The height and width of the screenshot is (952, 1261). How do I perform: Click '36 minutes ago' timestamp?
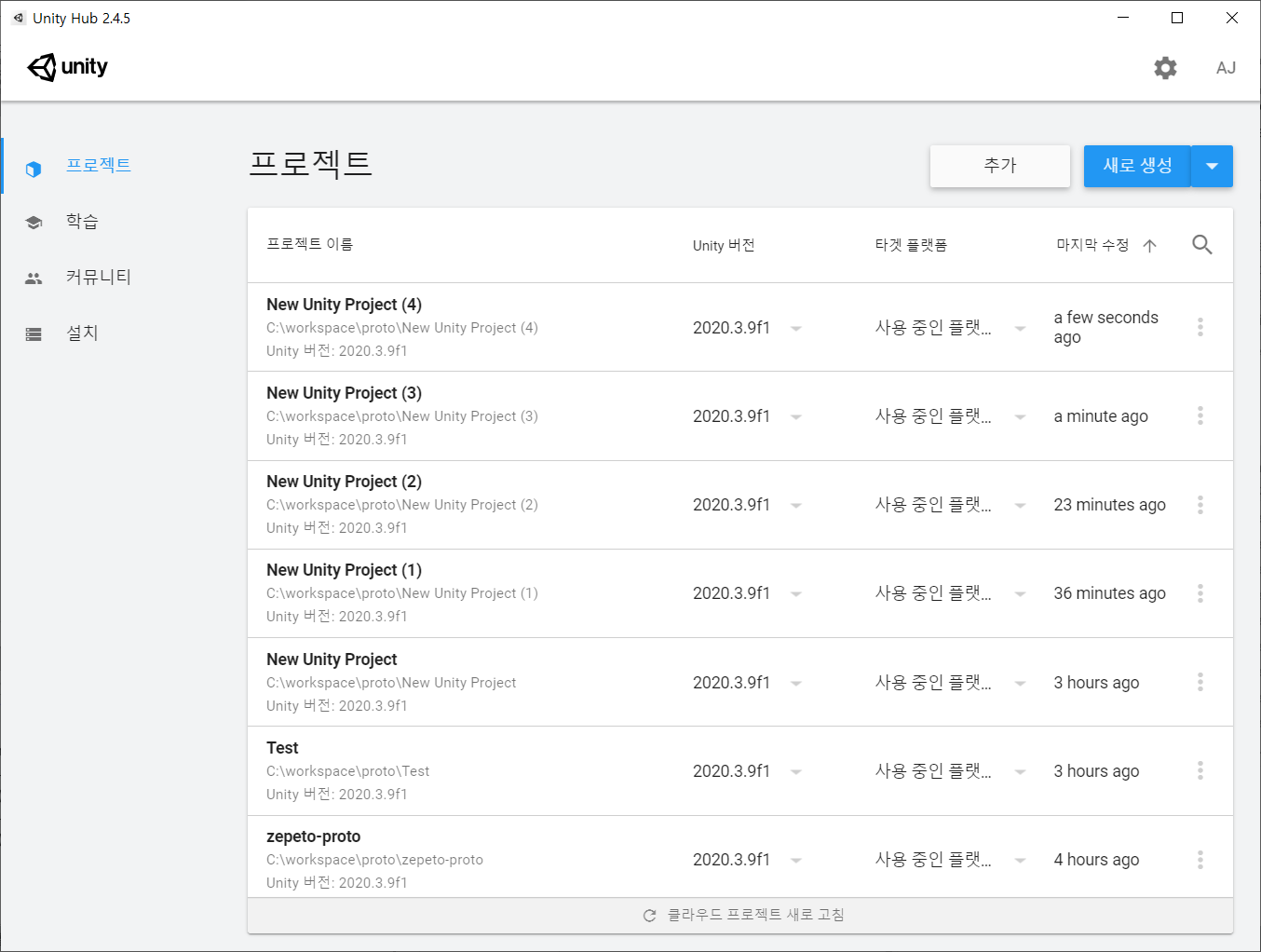click(x=1109, y=593)
